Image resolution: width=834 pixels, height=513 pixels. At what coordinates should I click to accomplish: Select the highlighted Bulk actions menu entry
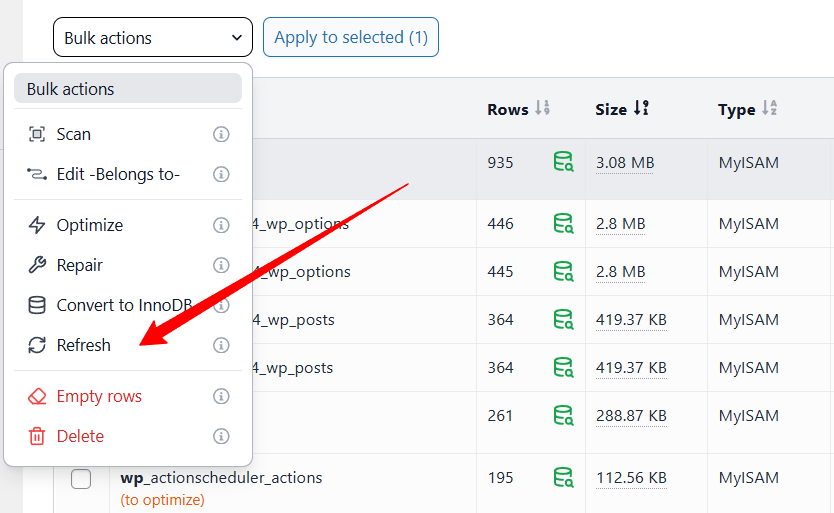click(128, 89)
